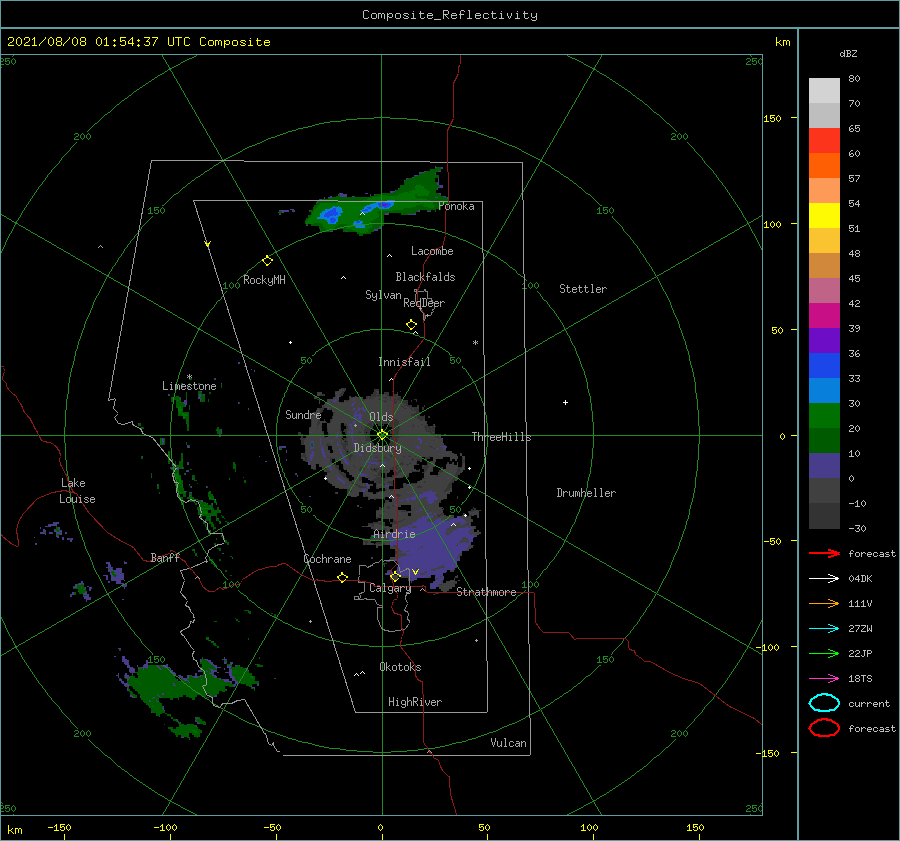900x841 pixels.
Task: Click the orange 111V arrow in legend
Action: click(824, 603)
